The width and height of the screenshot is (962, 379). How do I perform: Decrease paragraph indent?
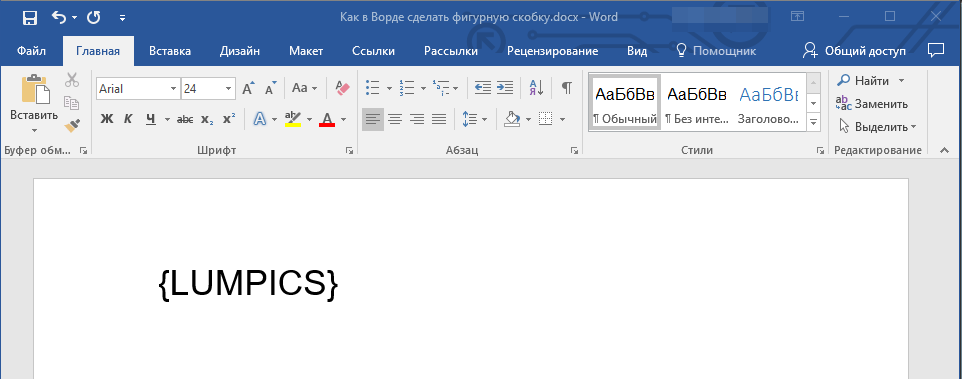point(483,88)
